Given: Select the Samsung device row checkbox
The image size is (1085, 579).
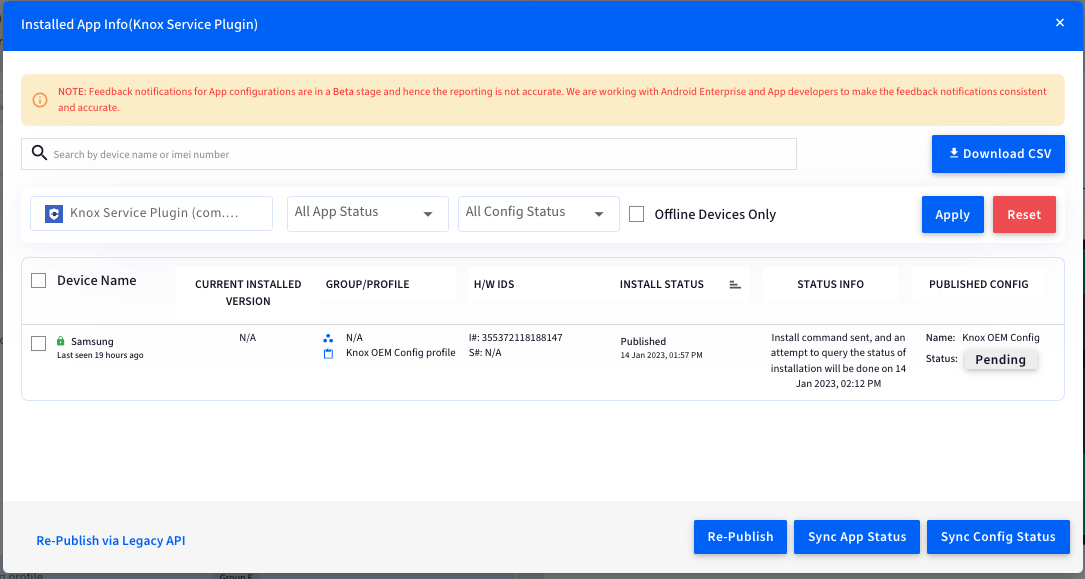Looking at the screenshot, I should (x=39, y=344).
